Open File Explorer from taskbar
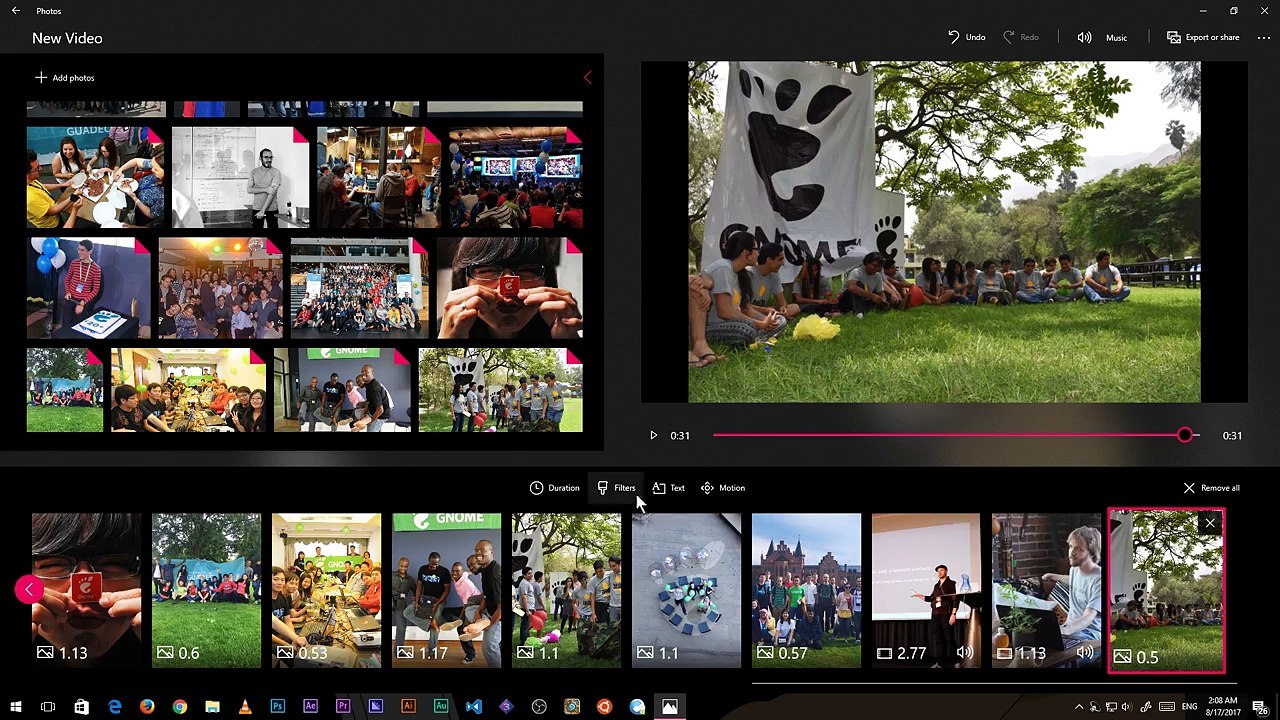The width and height of the screenshot is (1280, 720). point(212,707)
